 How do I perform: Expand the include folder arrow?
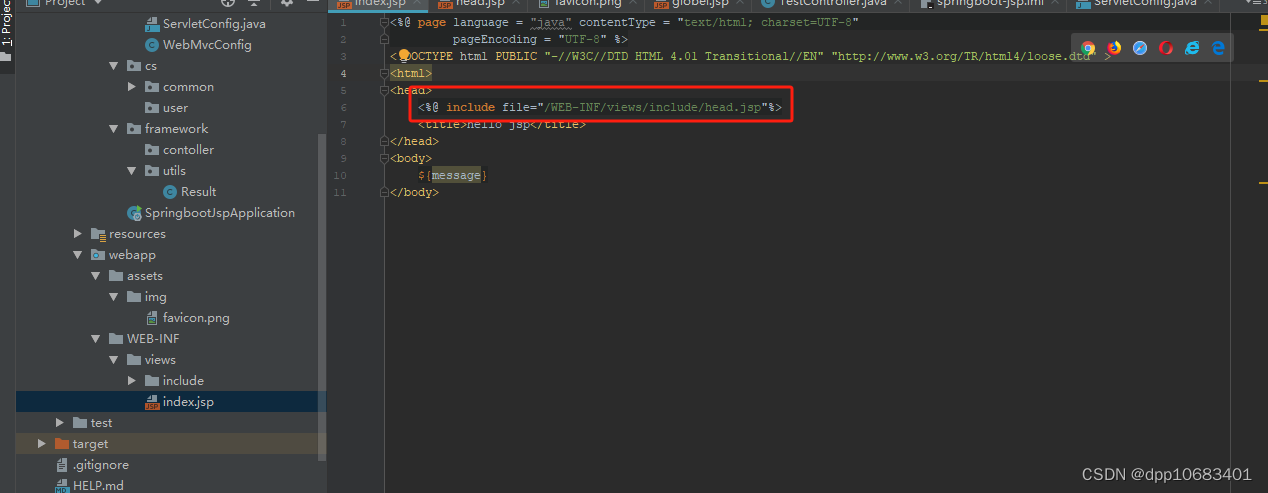click(x=132, y=380)
